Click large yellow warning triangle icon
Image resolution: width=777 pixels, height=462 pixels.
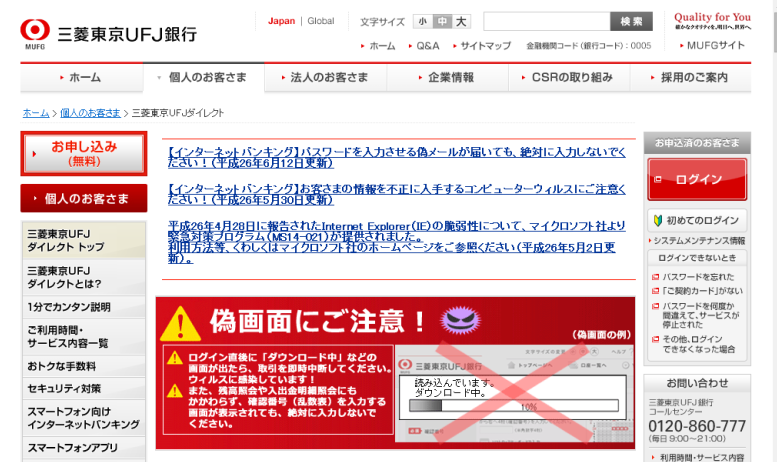point(180,324)
